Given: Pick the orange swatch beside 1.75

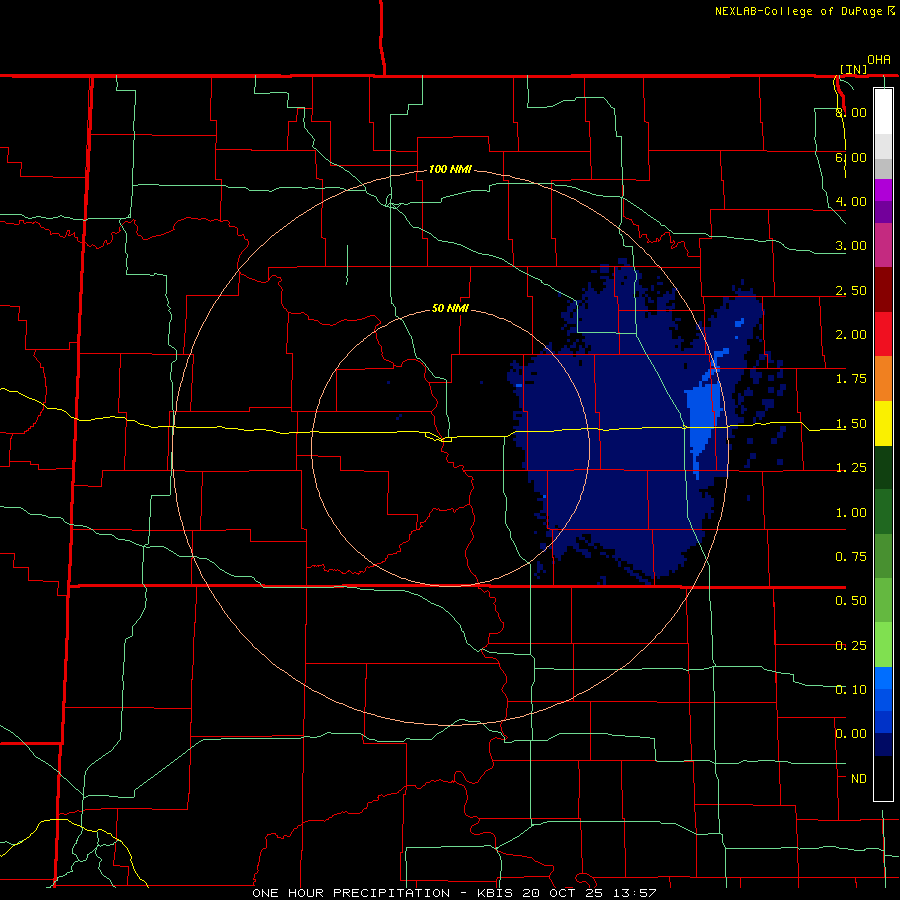Looking at the screenshot, I should [x=883, y=379].
